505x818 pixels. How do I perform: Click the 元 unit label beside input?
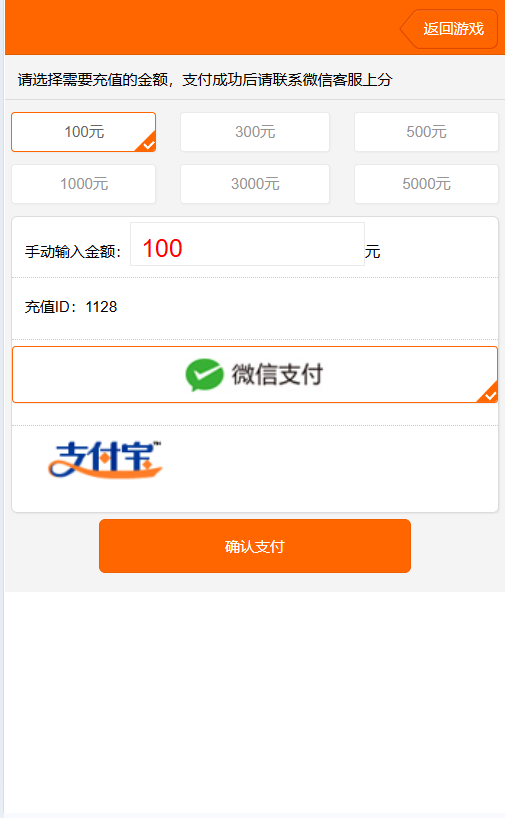point(372,252)
